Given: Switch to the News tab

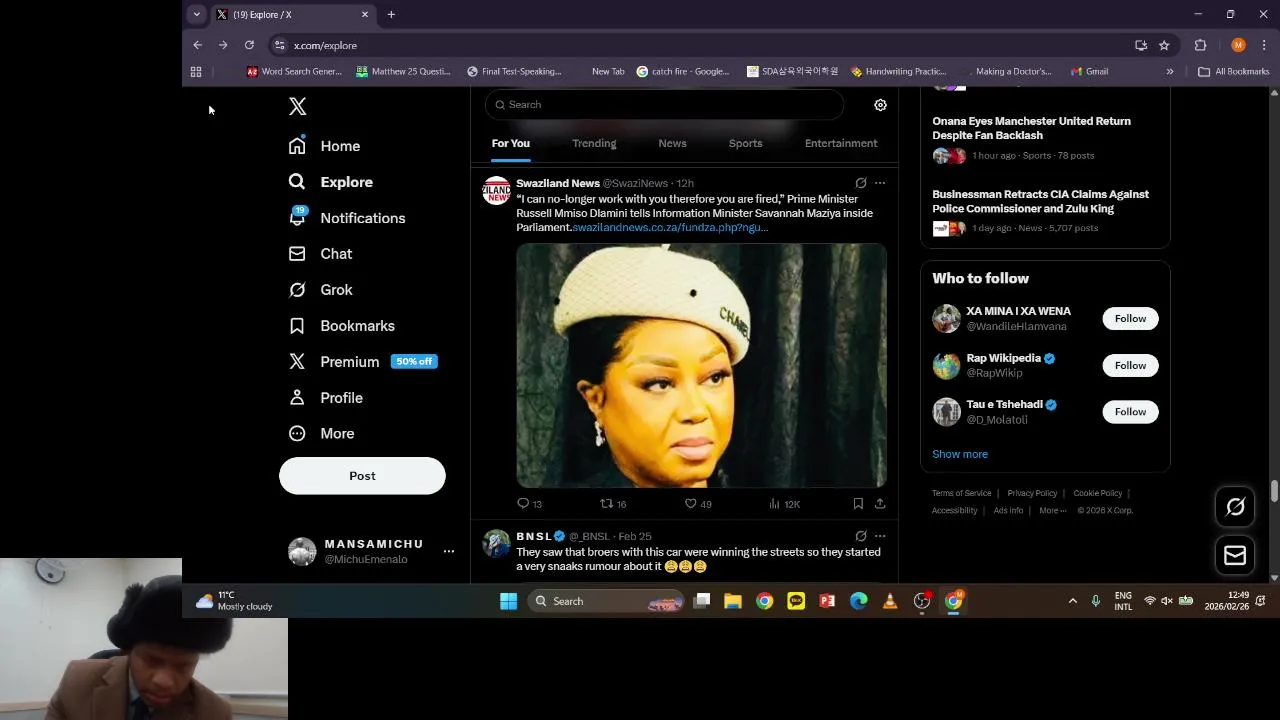Looking at the screenshot, I should click(672, 143).
